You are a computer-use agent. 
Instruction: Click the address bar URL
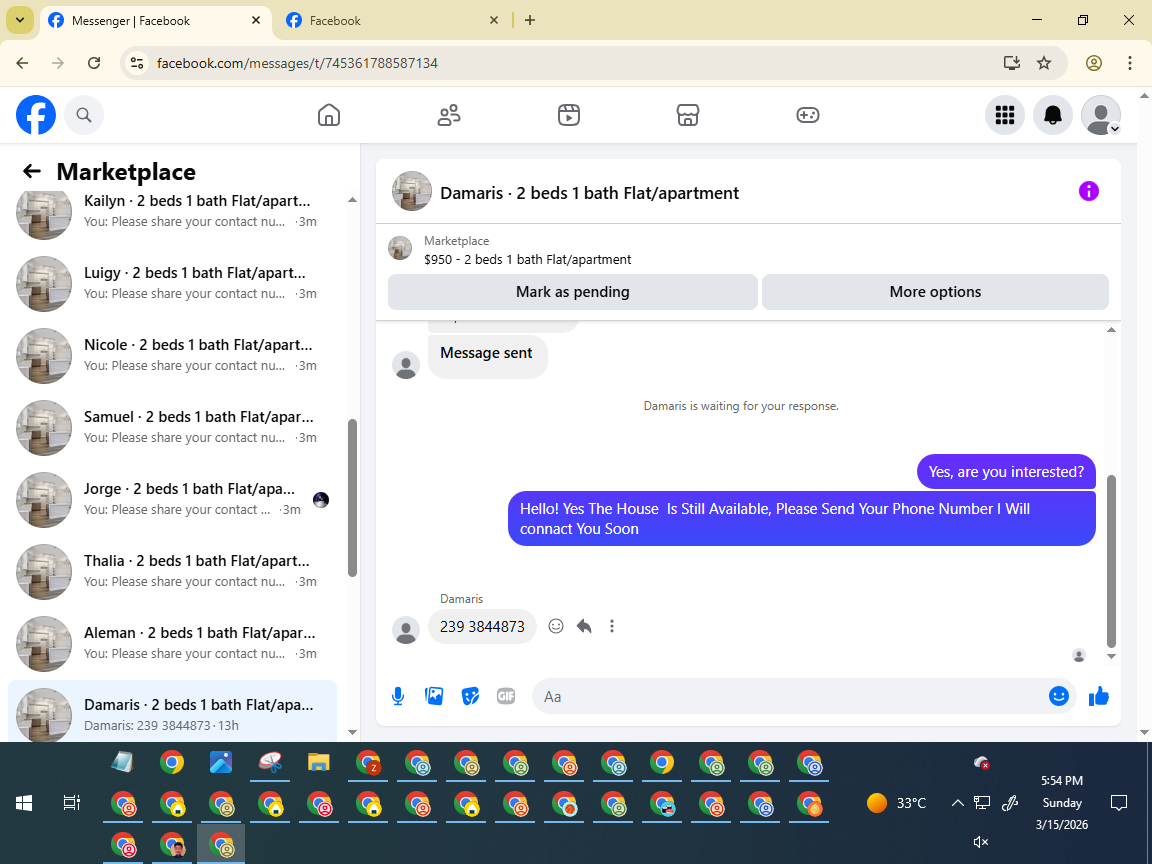(x=298, y=63)
